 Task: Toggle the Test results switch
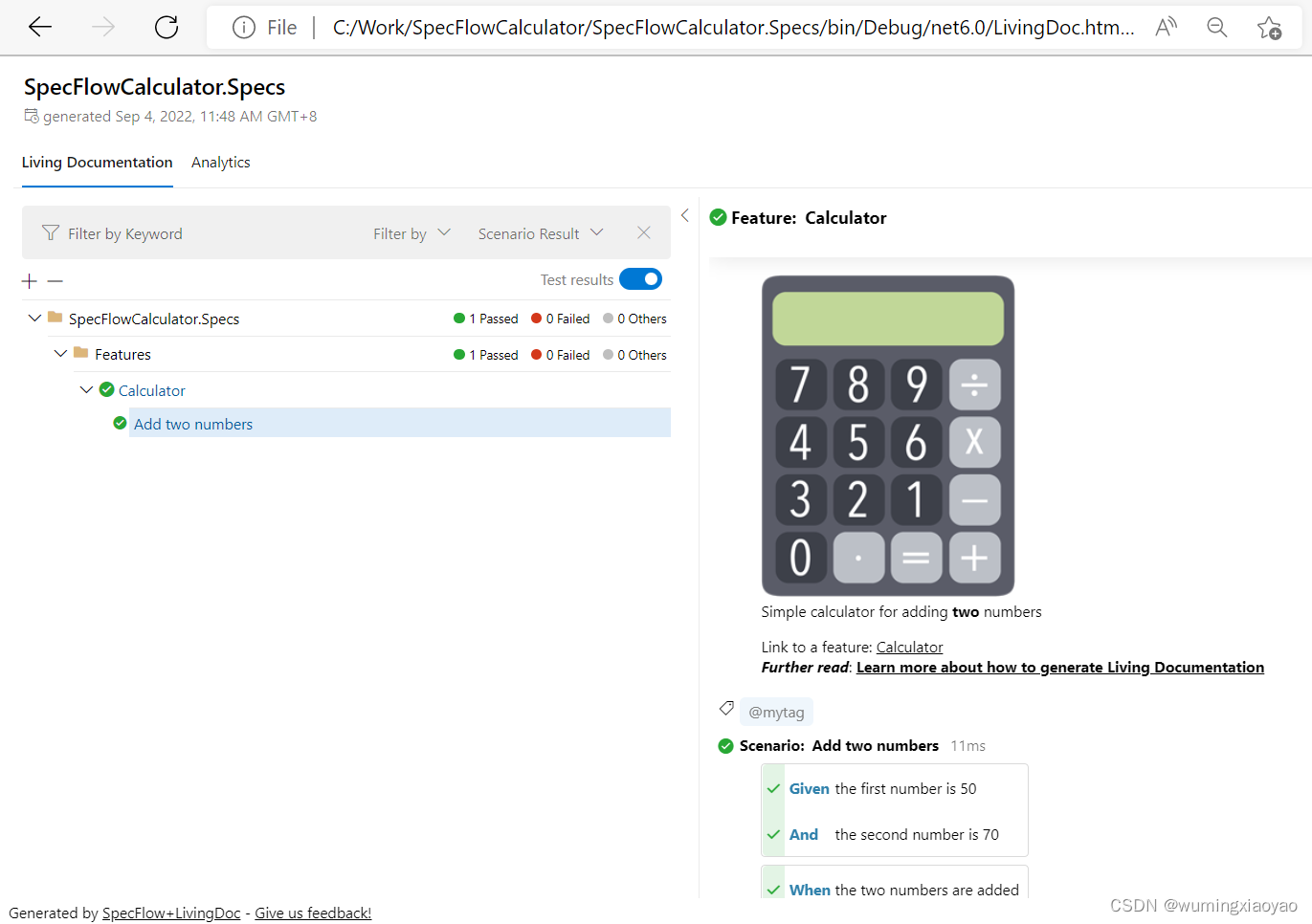pos(640,279)
